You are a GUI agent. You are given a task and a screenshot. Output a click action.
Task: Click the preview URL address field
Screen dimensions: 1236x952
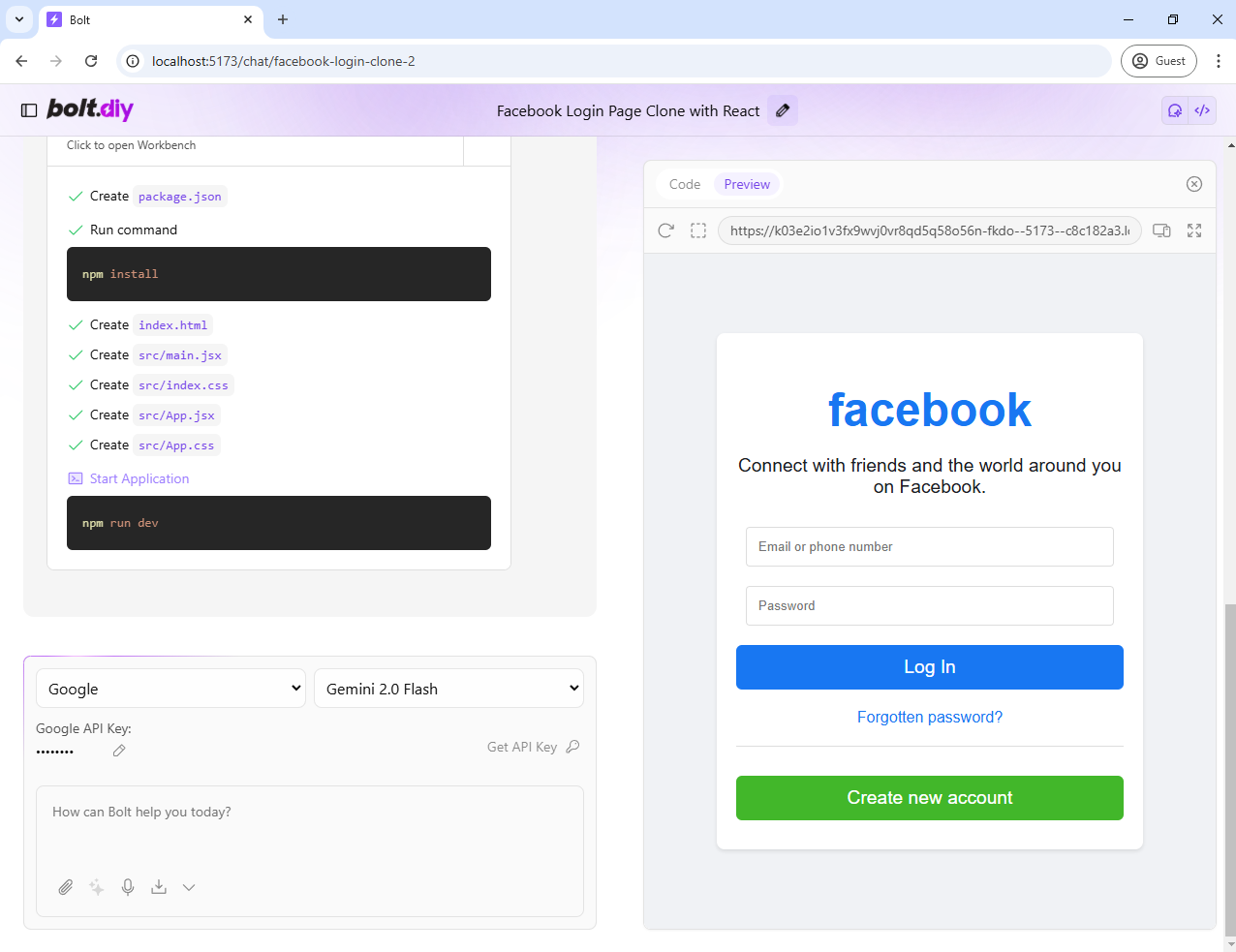930,230
